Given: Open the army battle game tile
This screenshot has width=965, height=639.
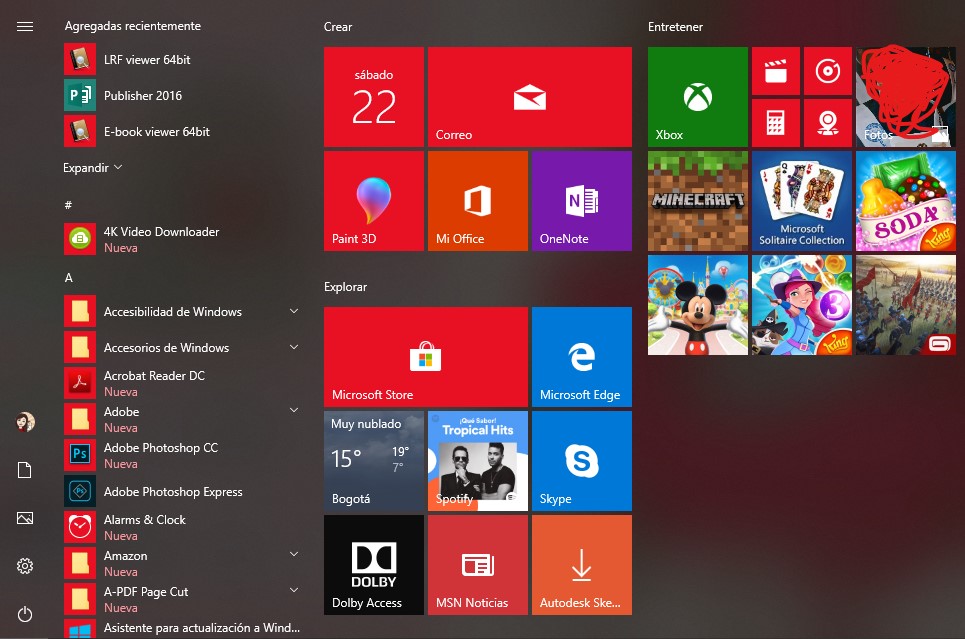Looking at the screenshot, I should click(x=906, y=305).
